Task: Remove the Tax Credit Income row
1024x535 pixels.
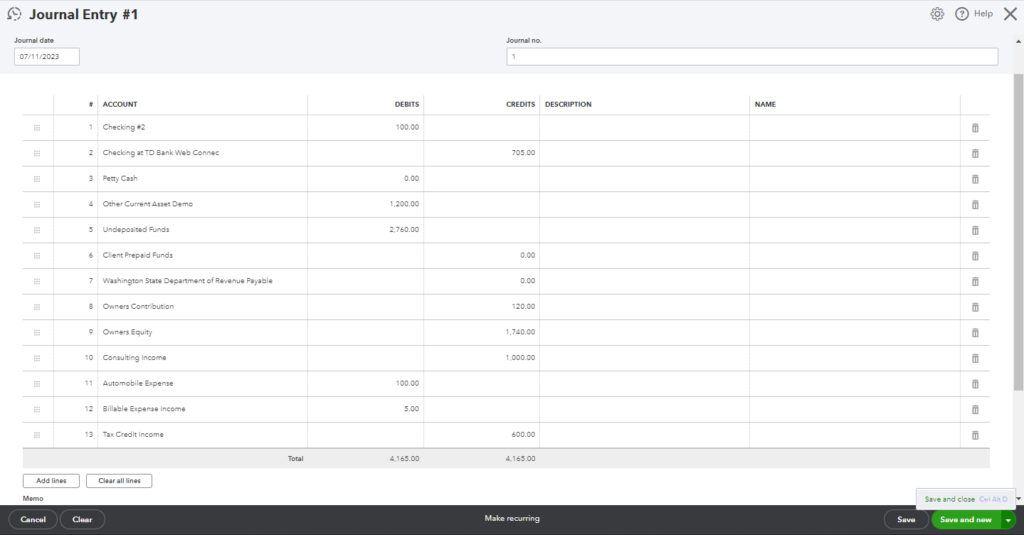Action: coord(975,435)
